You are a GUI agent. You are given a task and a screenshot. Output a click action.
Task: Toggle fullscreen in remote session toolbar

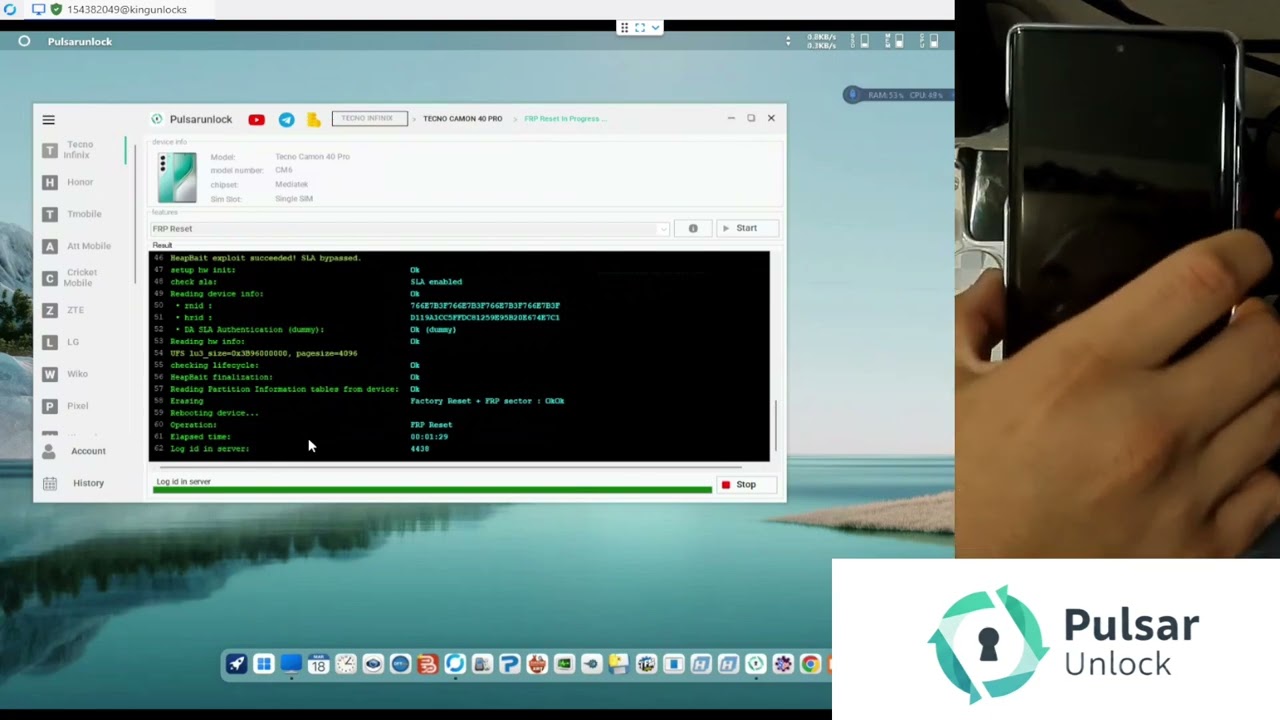coord(640,27)
